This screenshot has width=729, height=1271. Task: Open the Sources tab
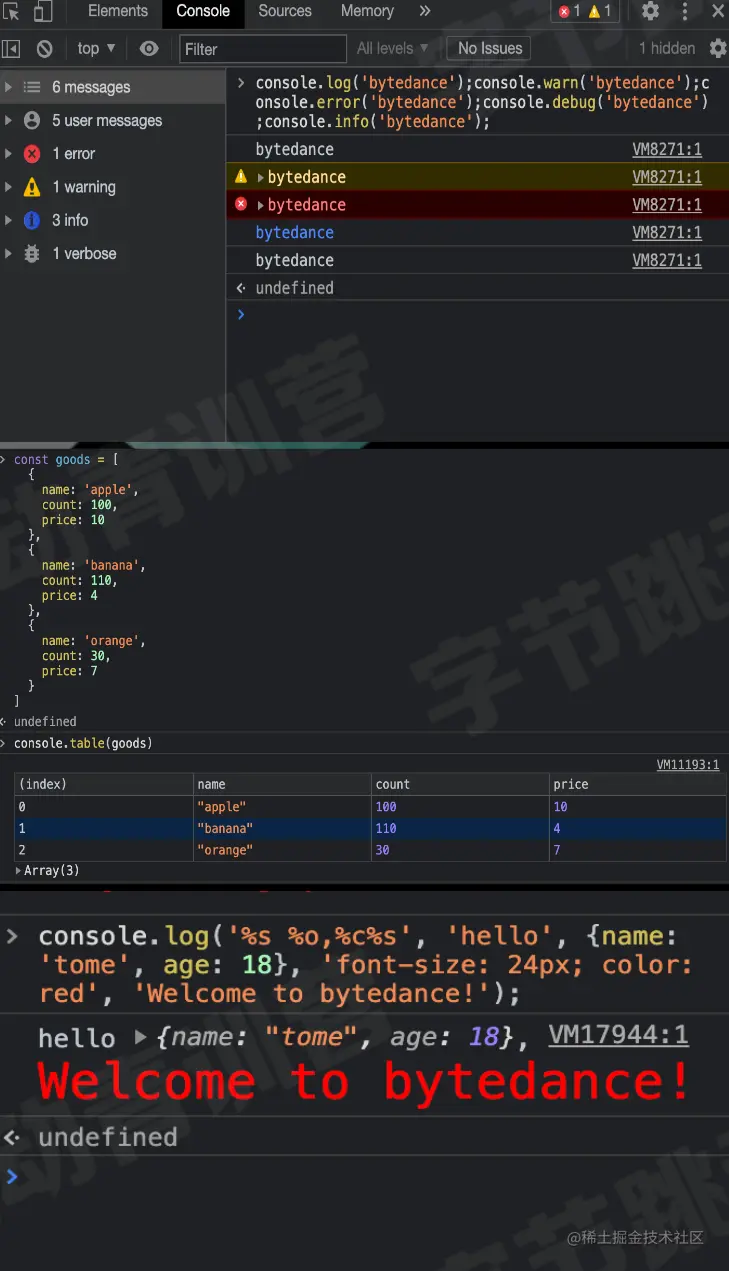pyautogui.click(x=285, y=11)
